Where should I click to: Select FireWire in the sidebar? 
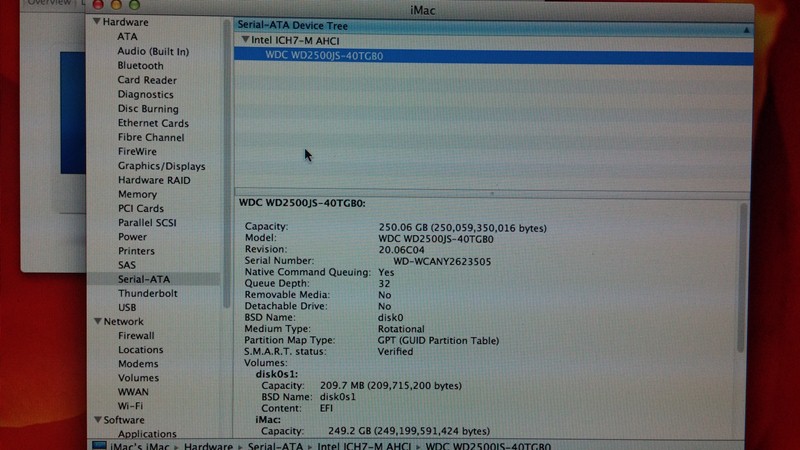pyautogui.click(x=137, y=152)
